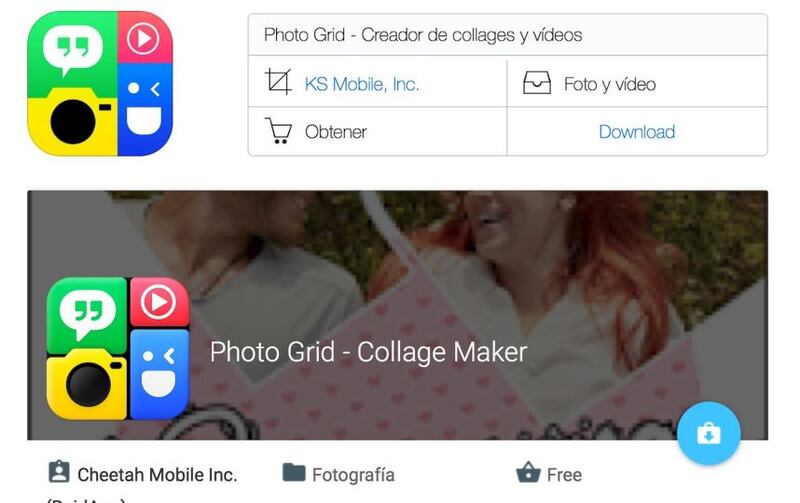
Task: Click the Download link
Action: pos(637,132)
